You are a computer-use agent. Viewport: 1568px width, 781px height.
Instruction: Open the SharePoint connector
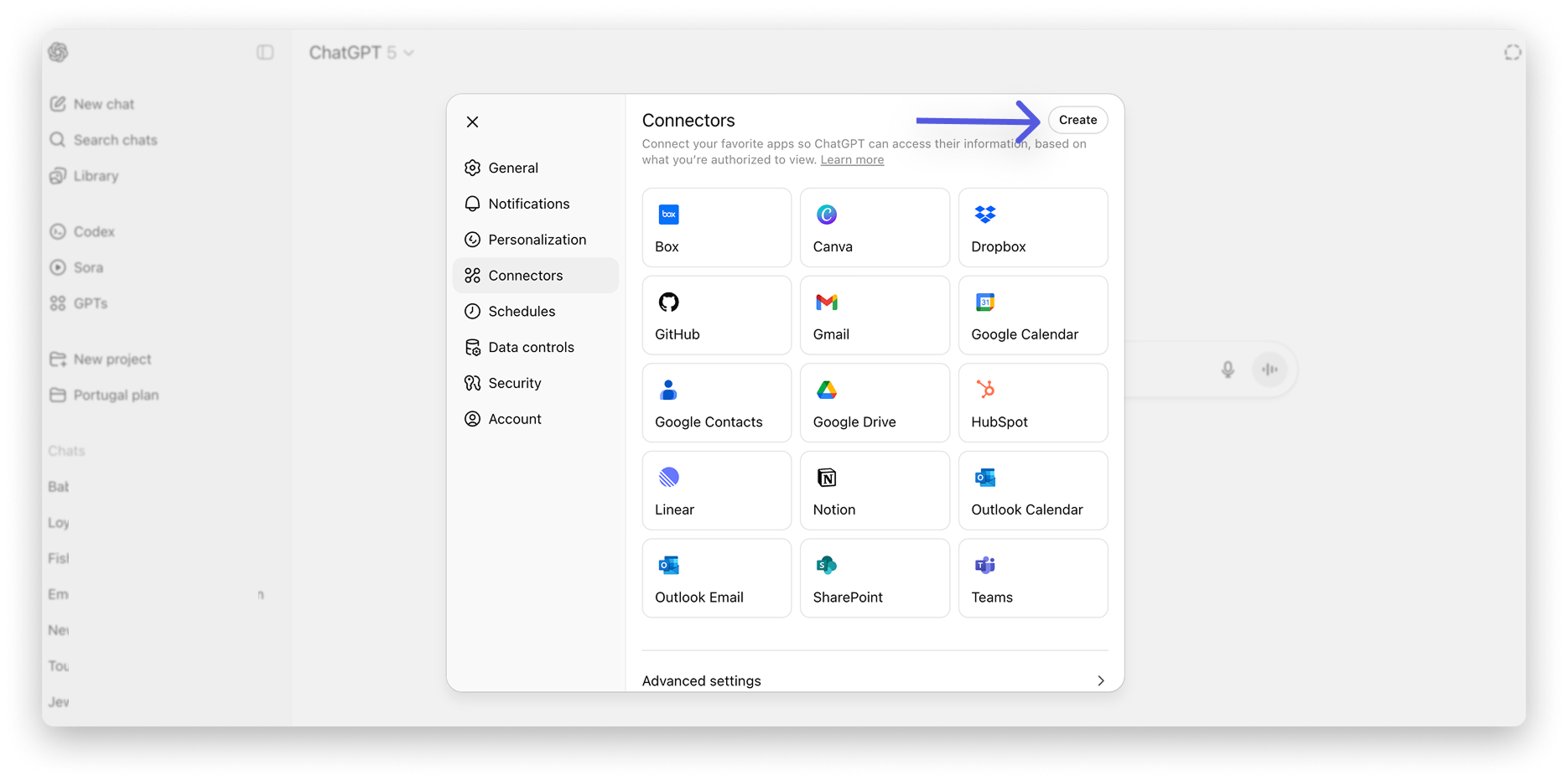click(875, 578)
